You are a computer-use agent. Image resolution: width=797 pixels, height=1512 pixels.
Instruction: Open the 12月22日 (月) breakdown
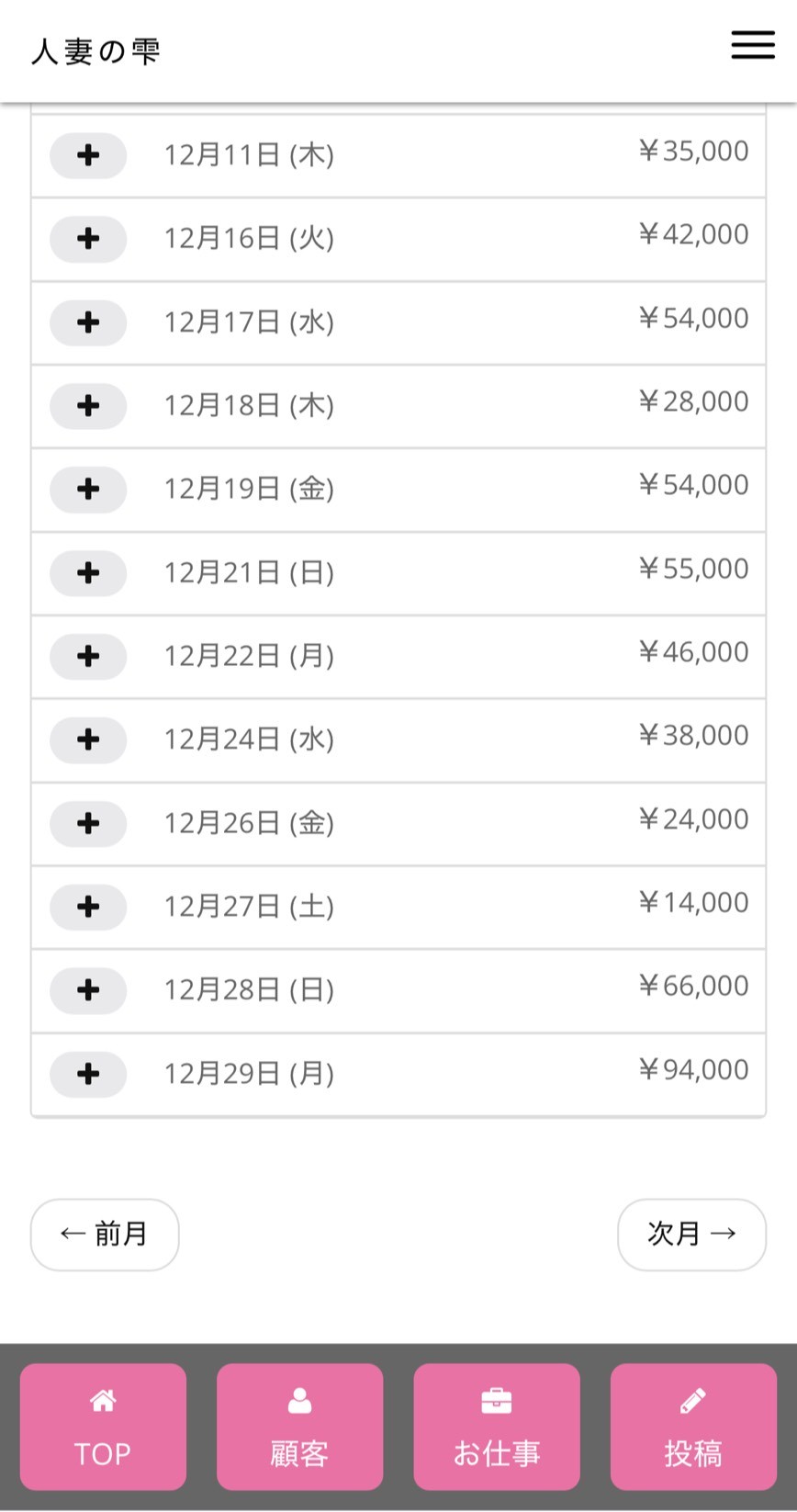pyautogui.click(x=88, y=656)
